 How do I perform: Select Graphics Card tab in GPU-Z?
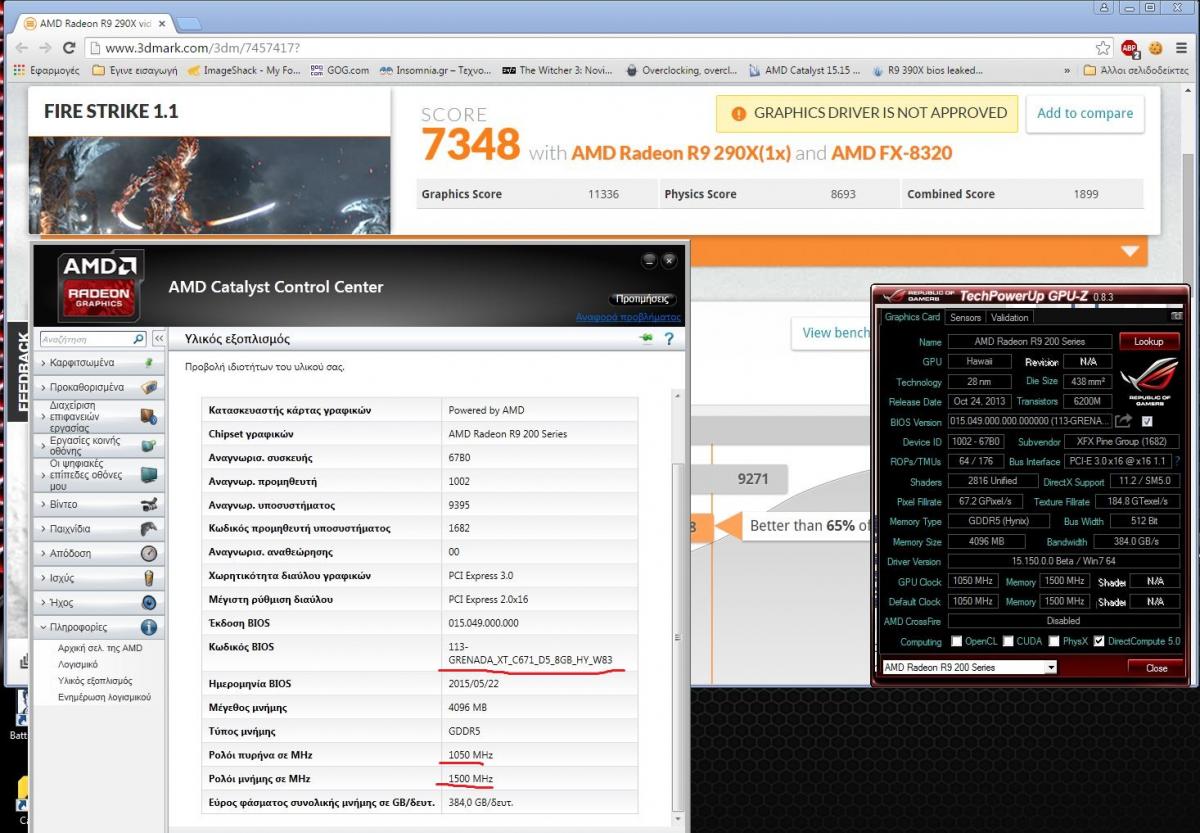(912, 317)
